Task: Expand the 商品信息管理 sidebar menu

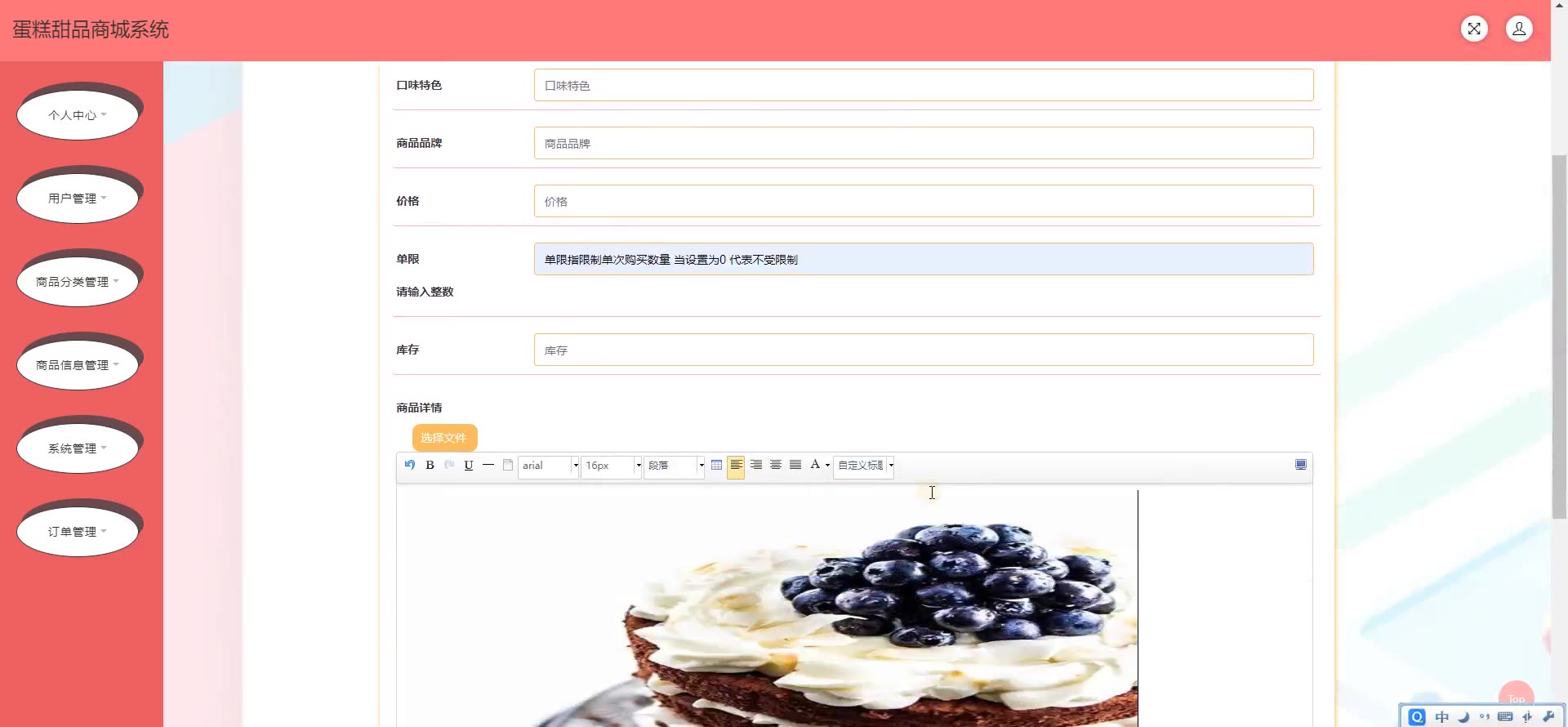Action: pos(78,365)
